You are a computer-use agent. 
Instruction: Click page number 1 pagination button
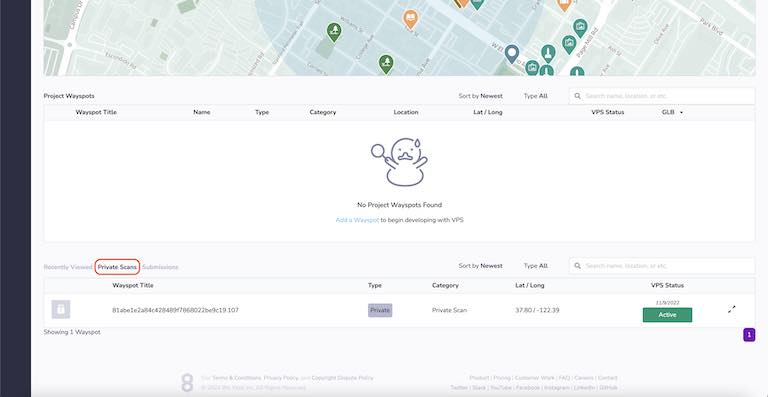pyautogui.click(x=749, y=335)
